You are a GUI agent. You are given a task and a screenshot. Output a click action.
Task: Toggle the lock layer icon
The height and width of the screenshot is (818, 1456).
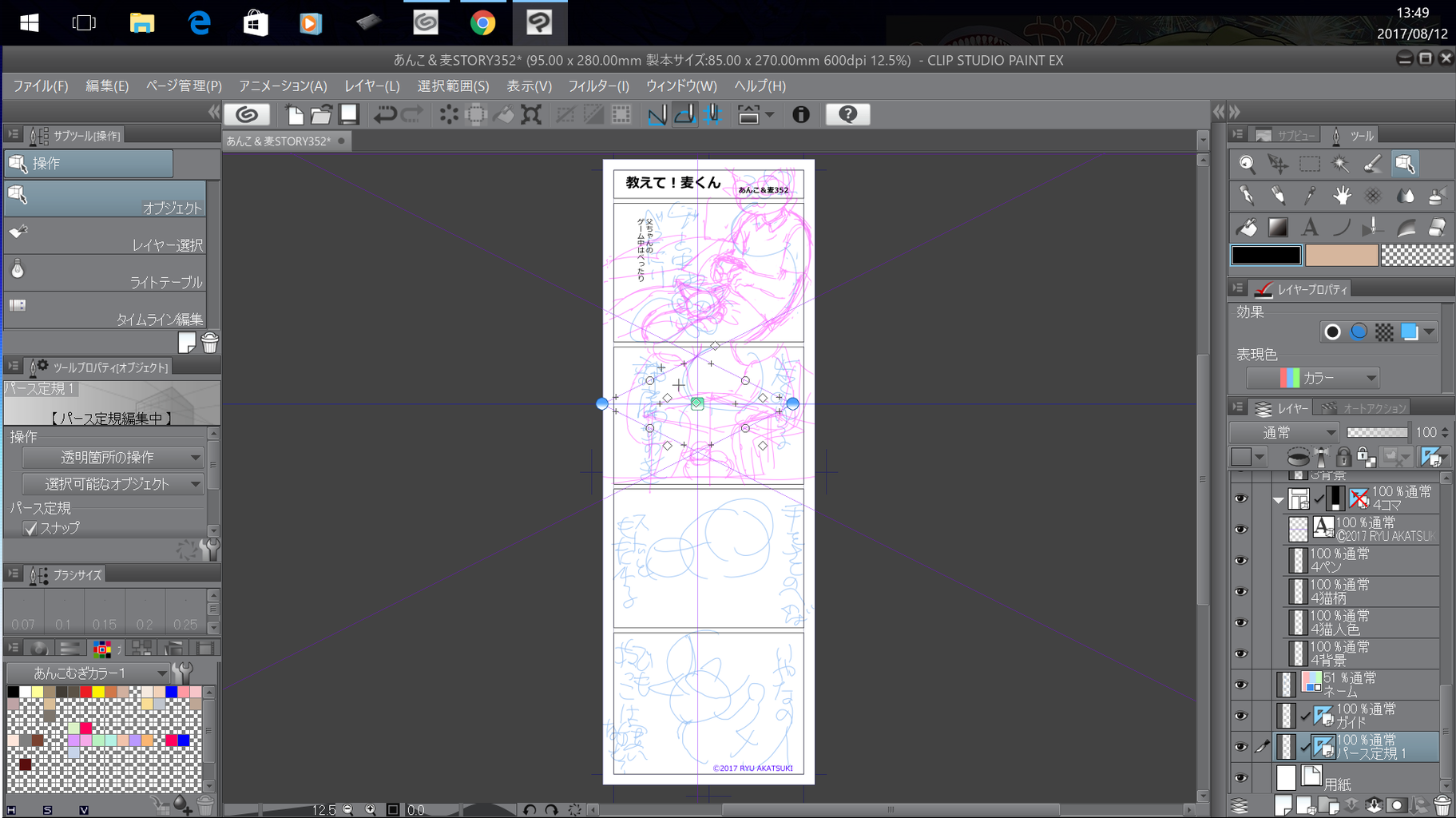coord(1343,457)
